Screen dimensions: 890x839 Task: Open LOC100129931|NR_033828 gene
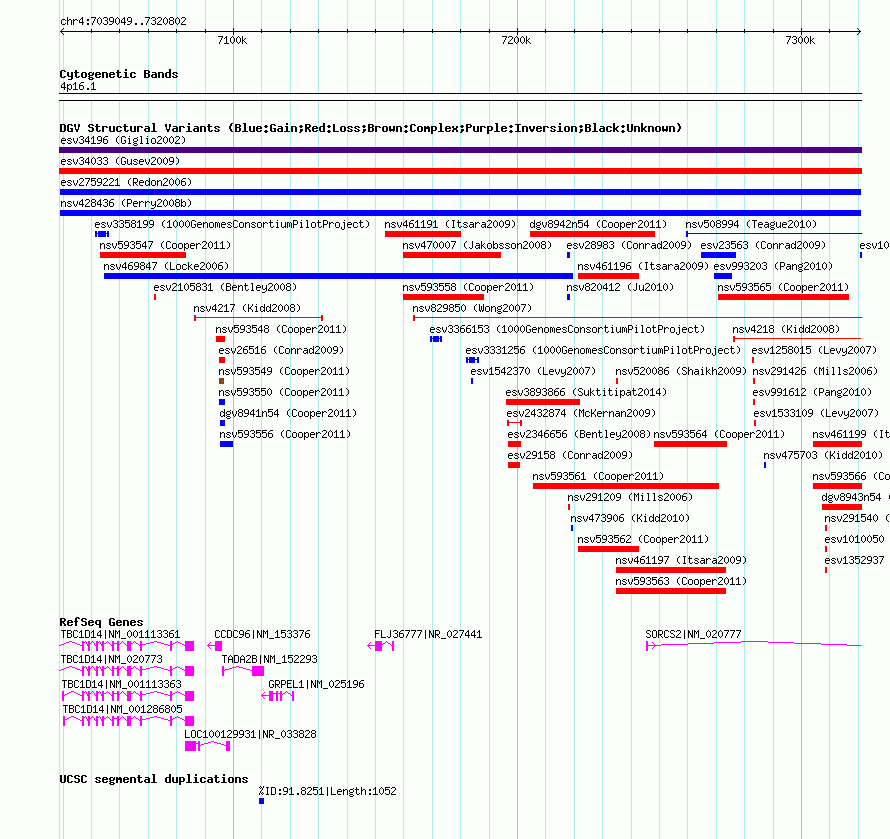(x=208, y=746)
